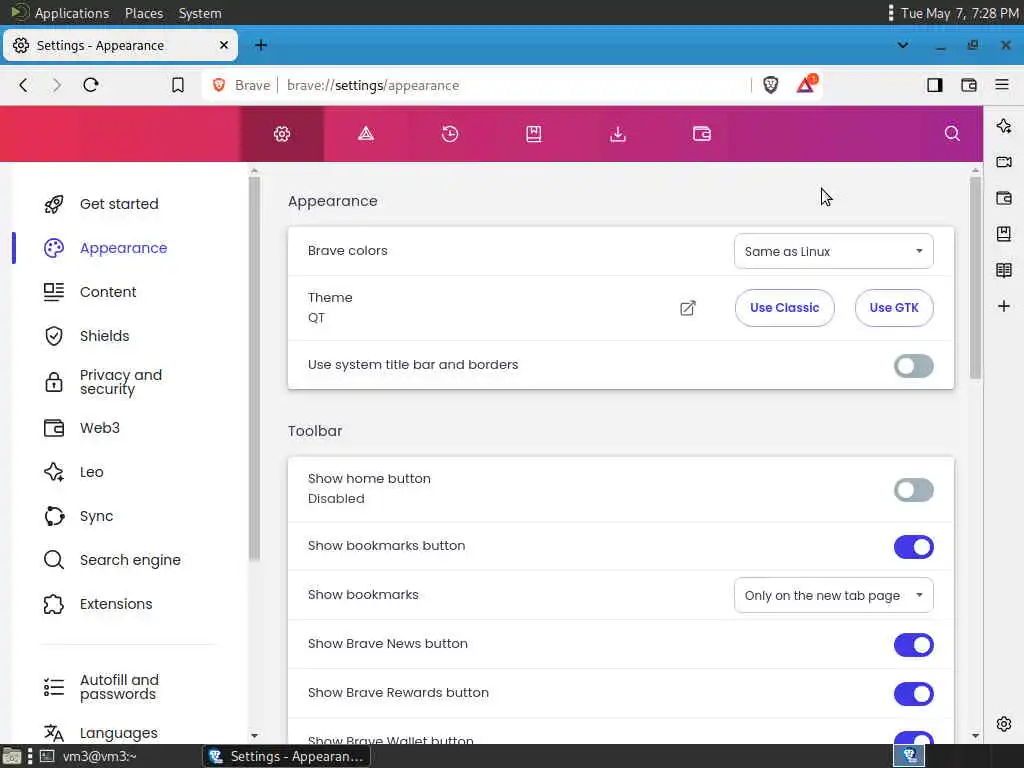The image size is (1024, 768).
Task: Click Use GTK theme button
Action: pyautogui.click(x=894, y=308)
